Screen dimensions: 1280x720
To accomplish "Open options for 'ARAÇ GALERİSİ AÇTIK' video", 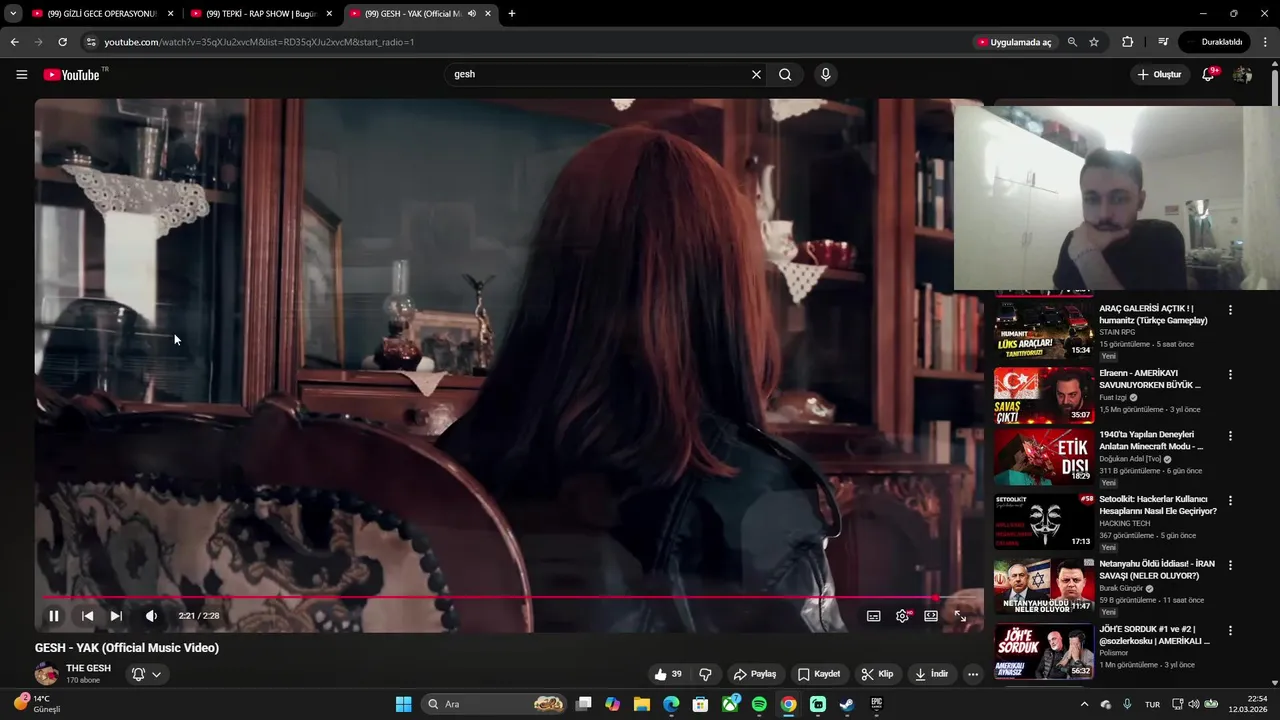I will click(1230, 310).
